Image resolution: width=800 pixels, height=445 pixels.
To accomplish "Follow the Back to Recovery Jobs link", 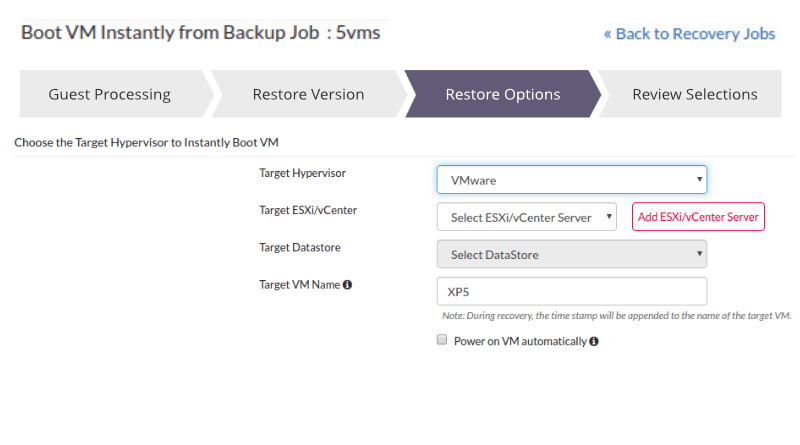I will coord(689,34).
